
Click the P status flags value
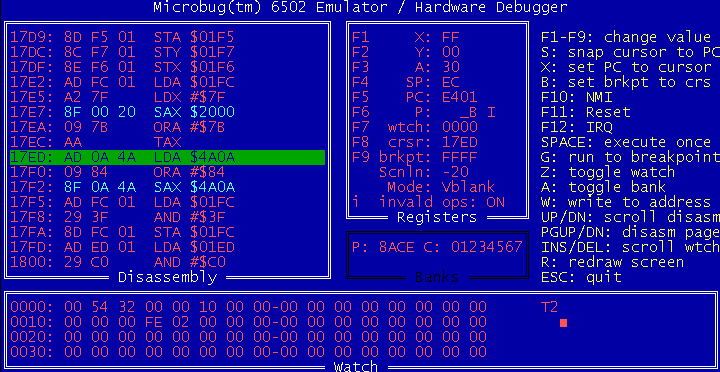(x=478, y=112)
